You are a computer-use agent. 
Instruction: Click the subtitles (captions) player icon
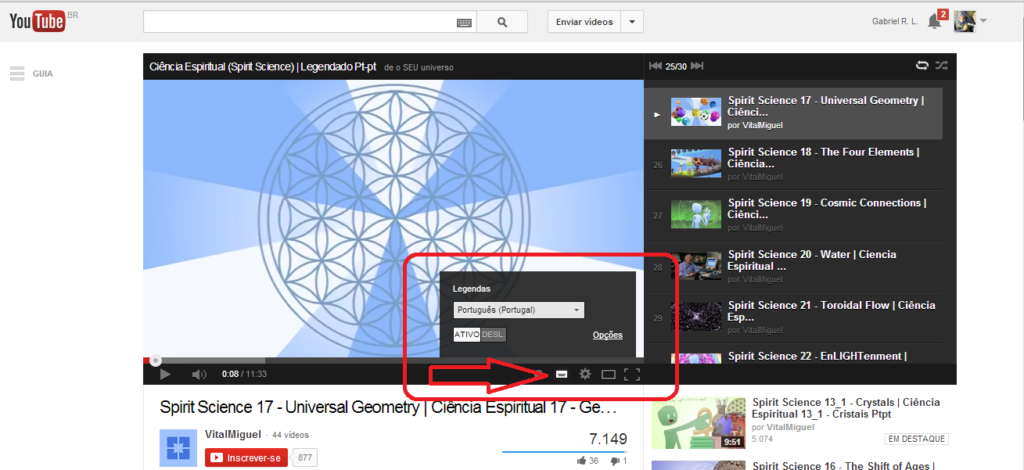pyautogui.click(x=561, y=374)
